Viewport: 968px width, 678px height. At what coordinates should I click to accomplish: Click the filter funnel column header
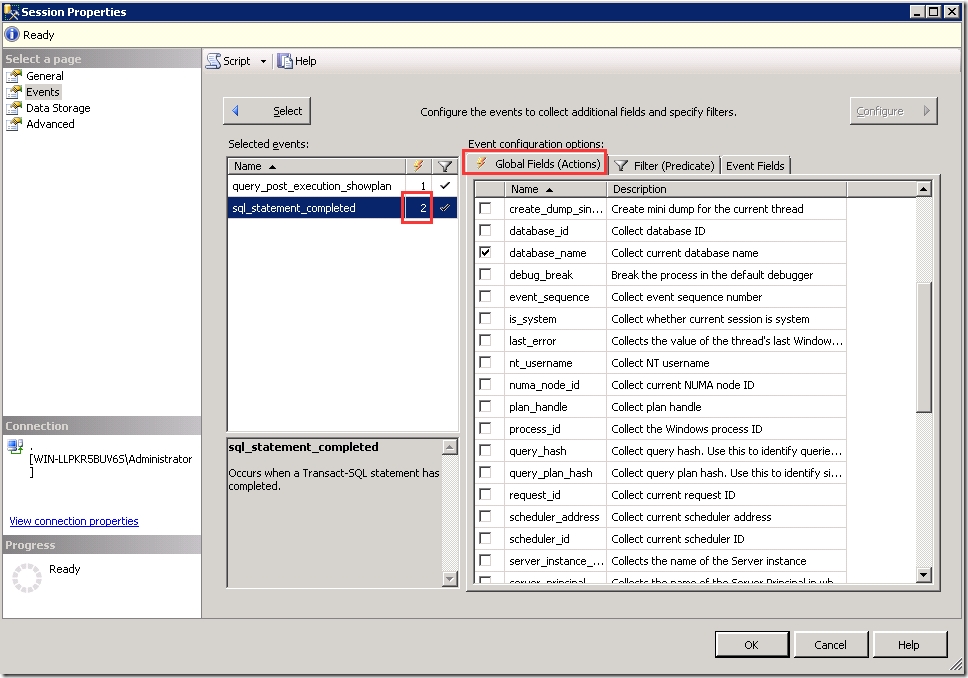pyautogui.click(x=444, y=166)
